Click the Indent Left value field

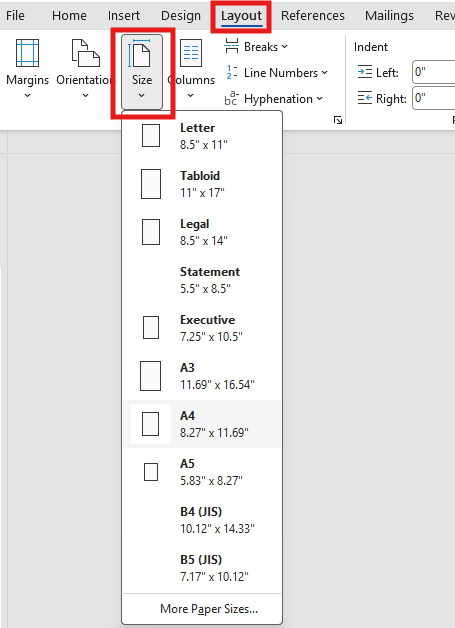[x=434, y=72]
